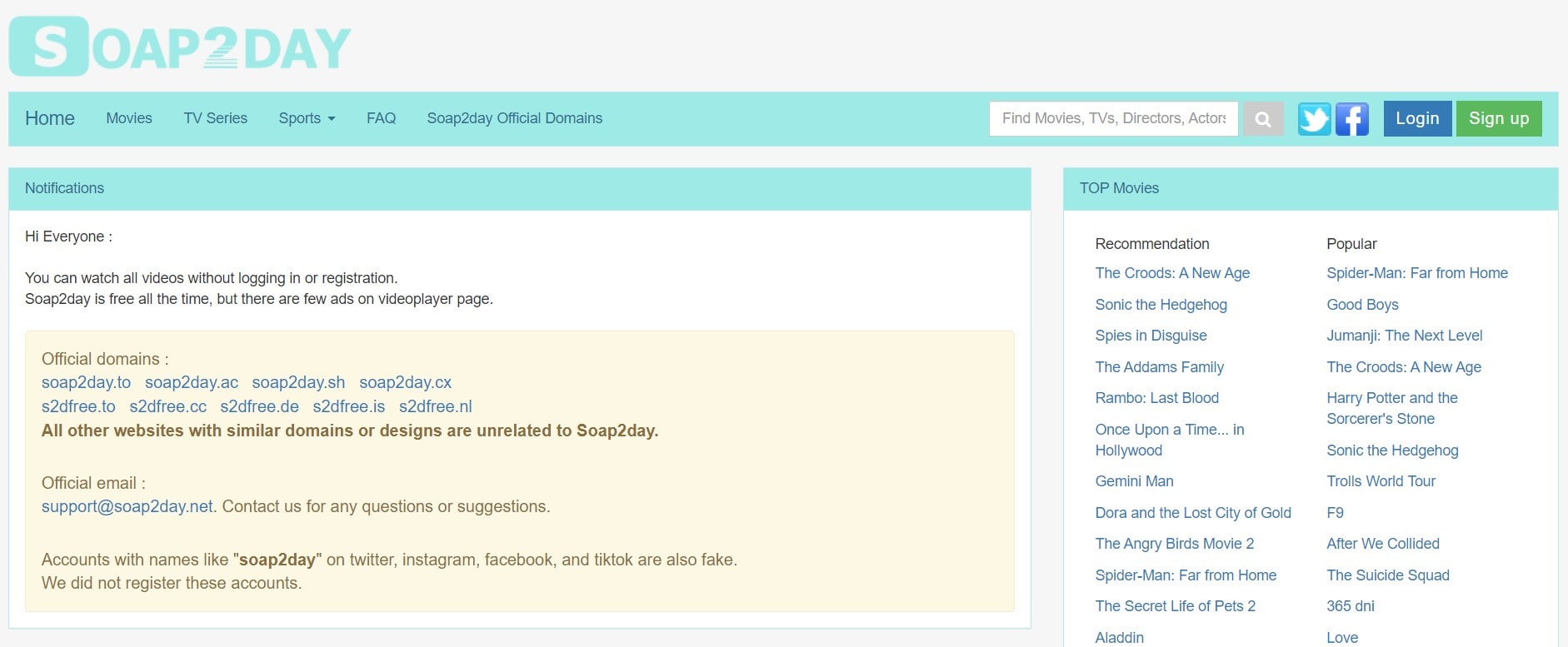Open Trolls World Tour
This screenshot has height=647, width=1568.
(1381, 481)
